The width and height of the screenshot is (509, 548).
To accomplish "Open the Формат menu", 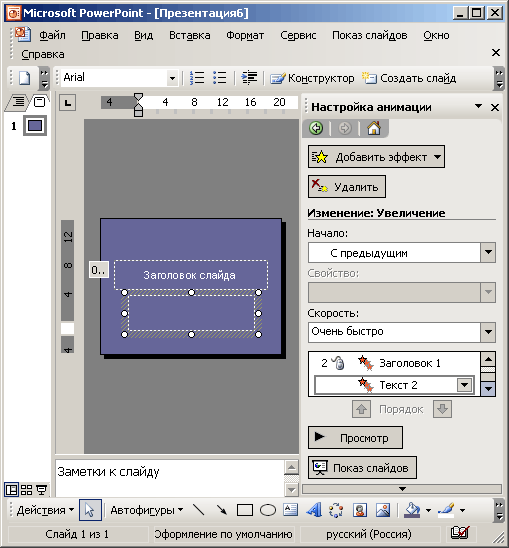I will coord(245,35).
